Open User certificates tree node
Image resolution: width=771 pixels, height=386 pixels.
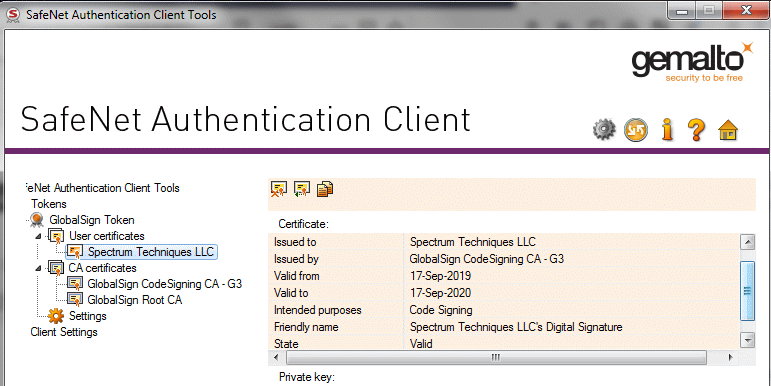click(x=107, y=236)
